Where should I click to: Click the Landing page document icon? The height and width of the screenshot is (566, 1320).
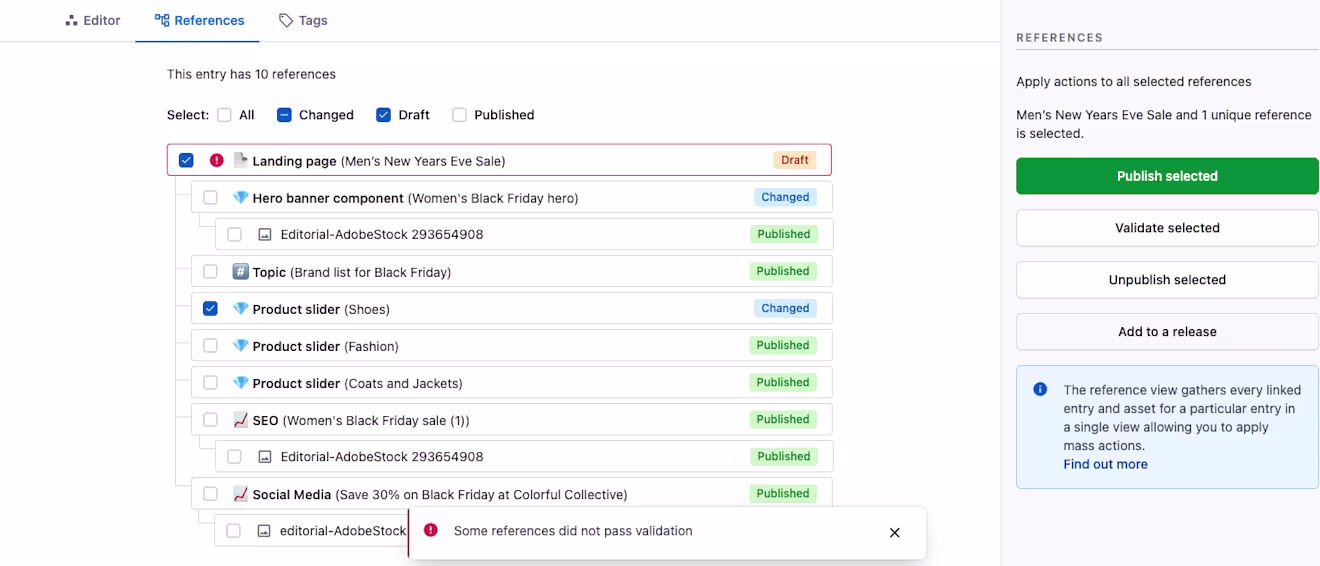click(x=240, y=160)
